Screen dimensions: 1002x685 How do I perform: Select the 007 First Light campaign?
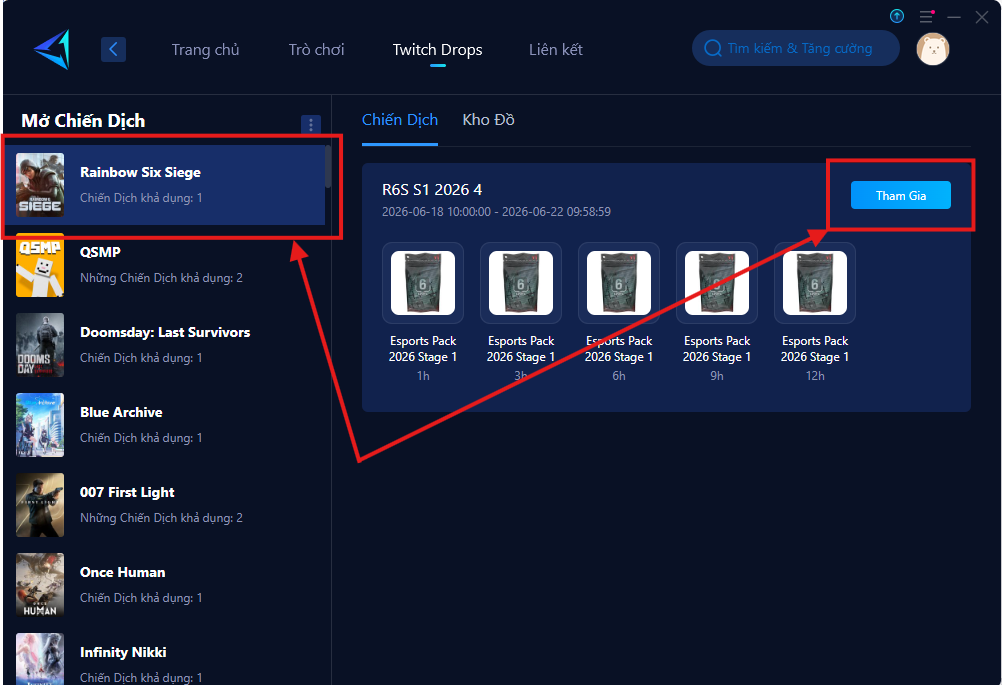(167, 505)
